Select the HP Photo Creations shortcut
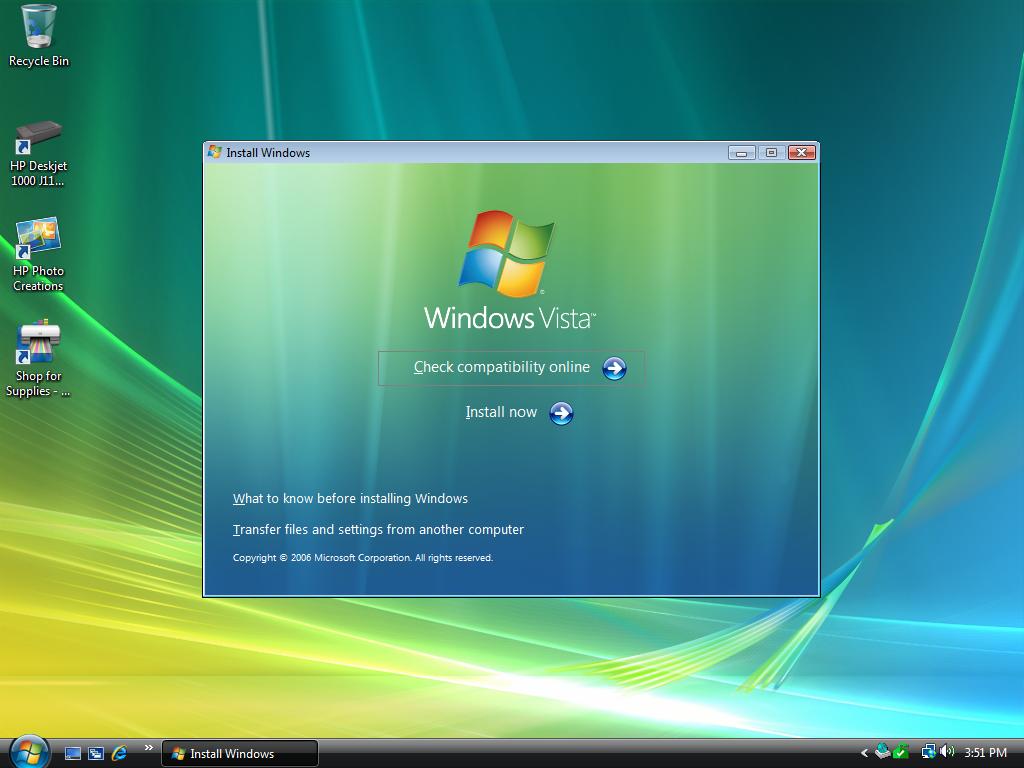The height and width of the screenshot is (768, 1024). 39,255
